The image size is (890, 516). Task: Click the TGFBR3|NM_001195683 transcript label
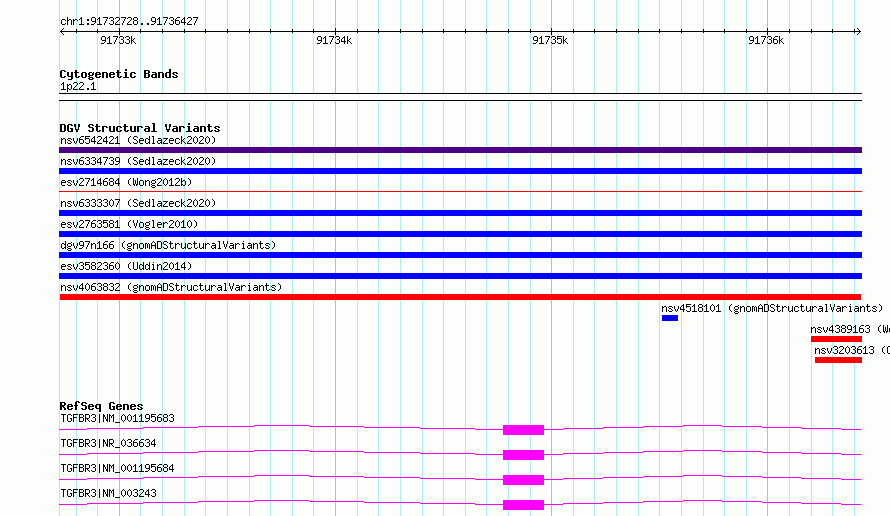pyautogui.click(x=117, y=418)
